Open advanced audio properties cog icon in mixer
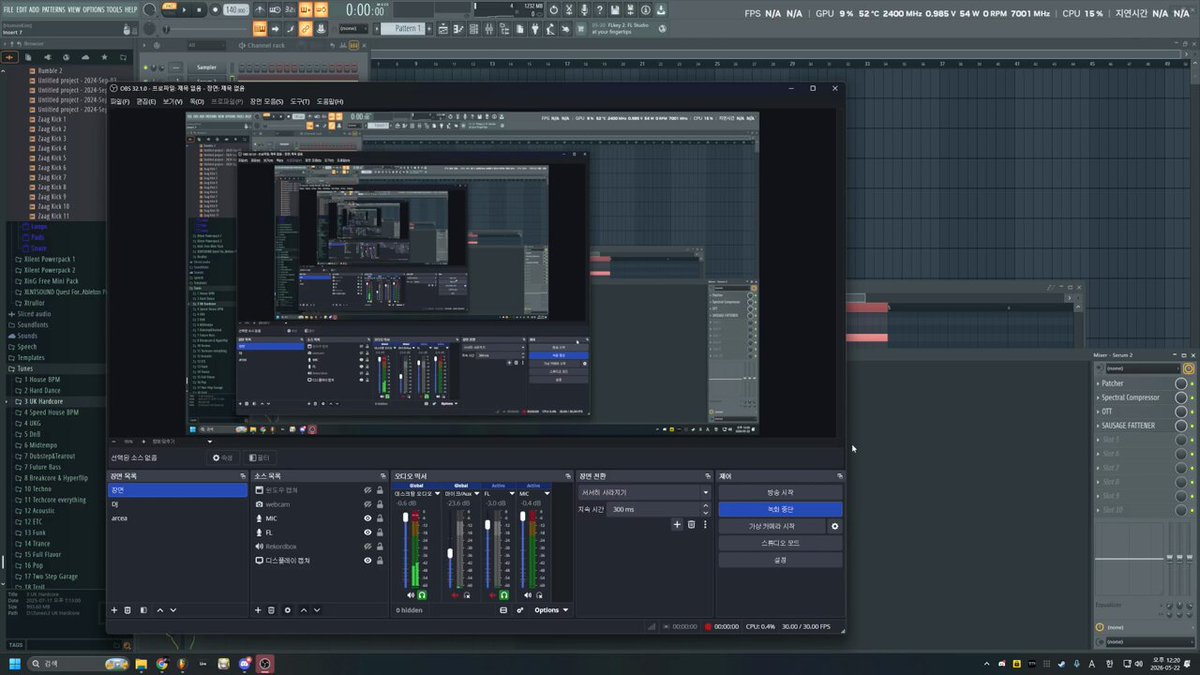The height and width of the screenshot is (675, 1200). [520, 610]
